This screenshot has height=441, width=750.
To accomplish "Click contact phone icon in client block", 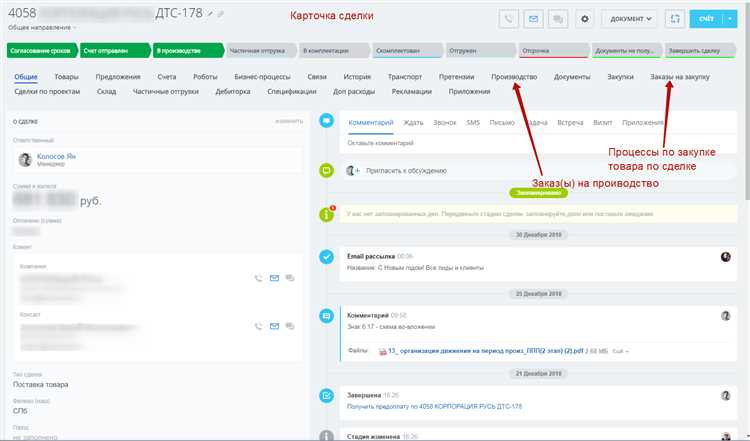I will pyautogui.click(x=258, y=326).
